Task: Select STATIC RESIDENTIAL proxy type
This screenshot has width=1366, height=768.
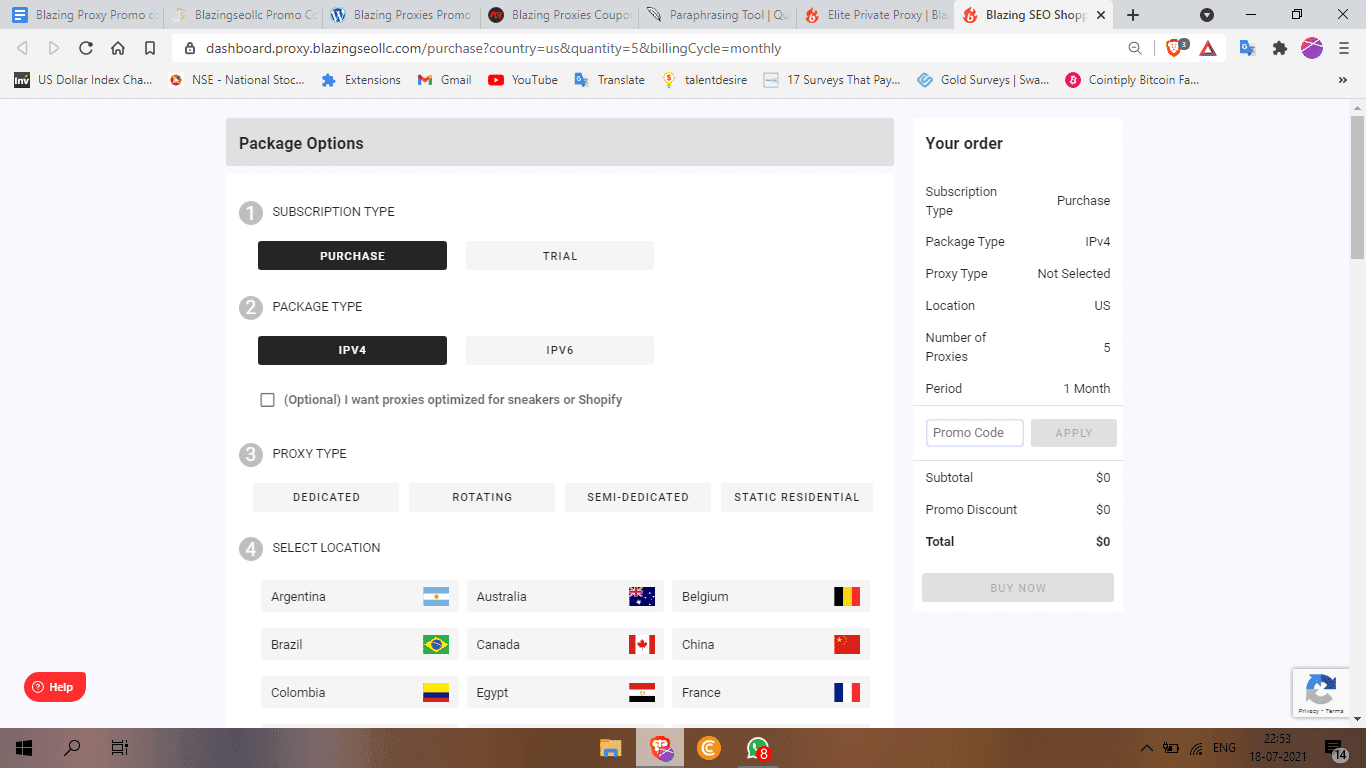Action: [x=796, y=497]
